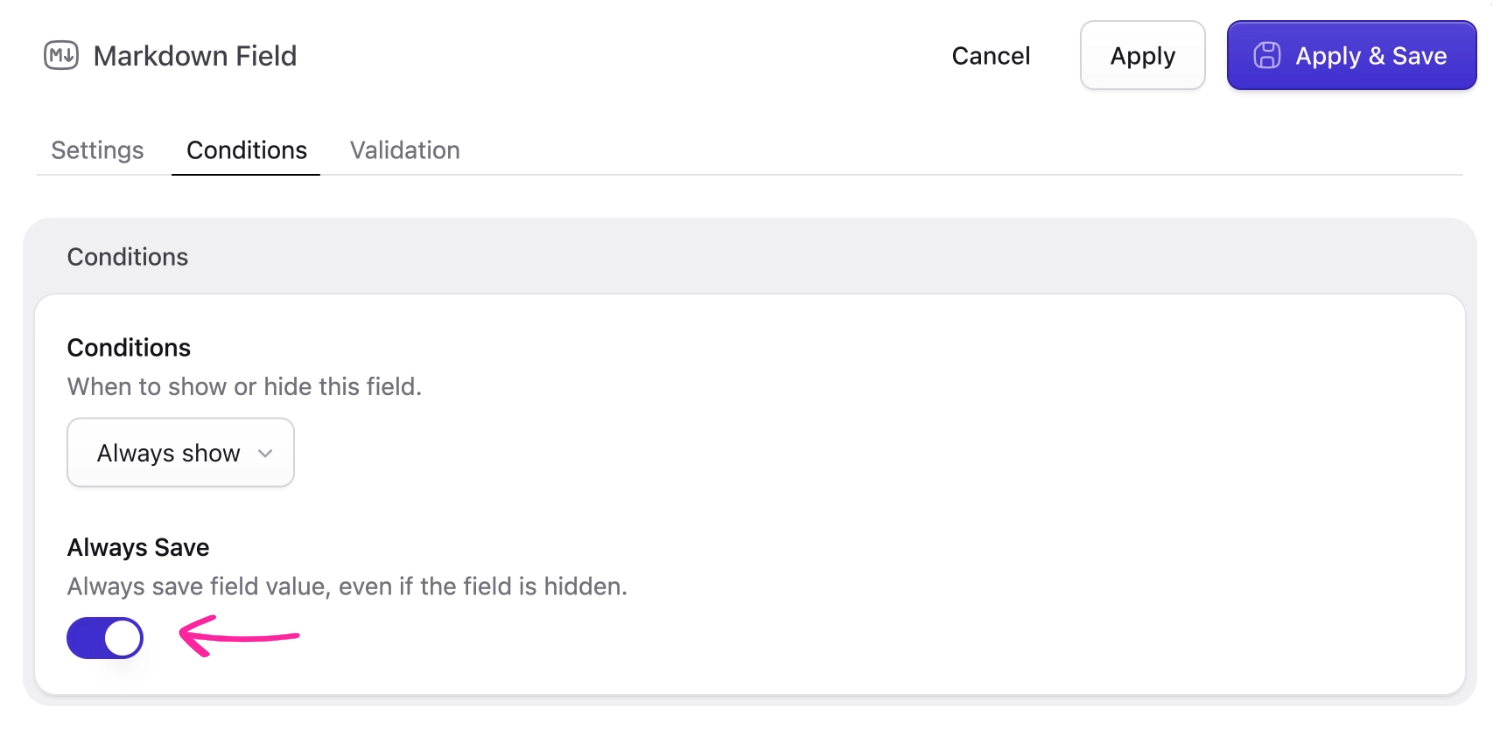Click the bold "Conditions" field label
Screen dimensions: 1500x732
129,348
